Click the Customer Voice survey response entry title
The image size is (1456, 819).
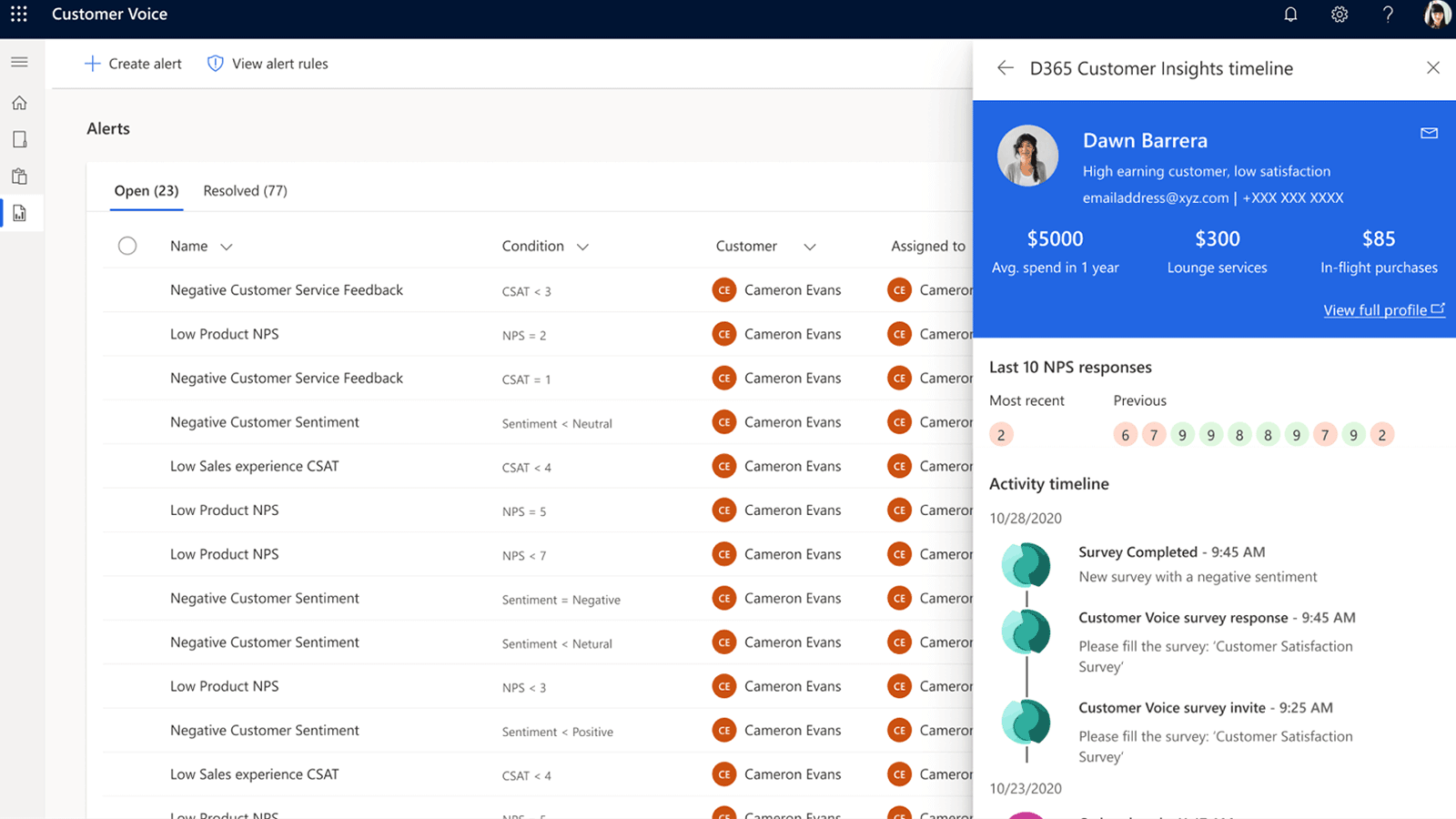[1183, 618]
